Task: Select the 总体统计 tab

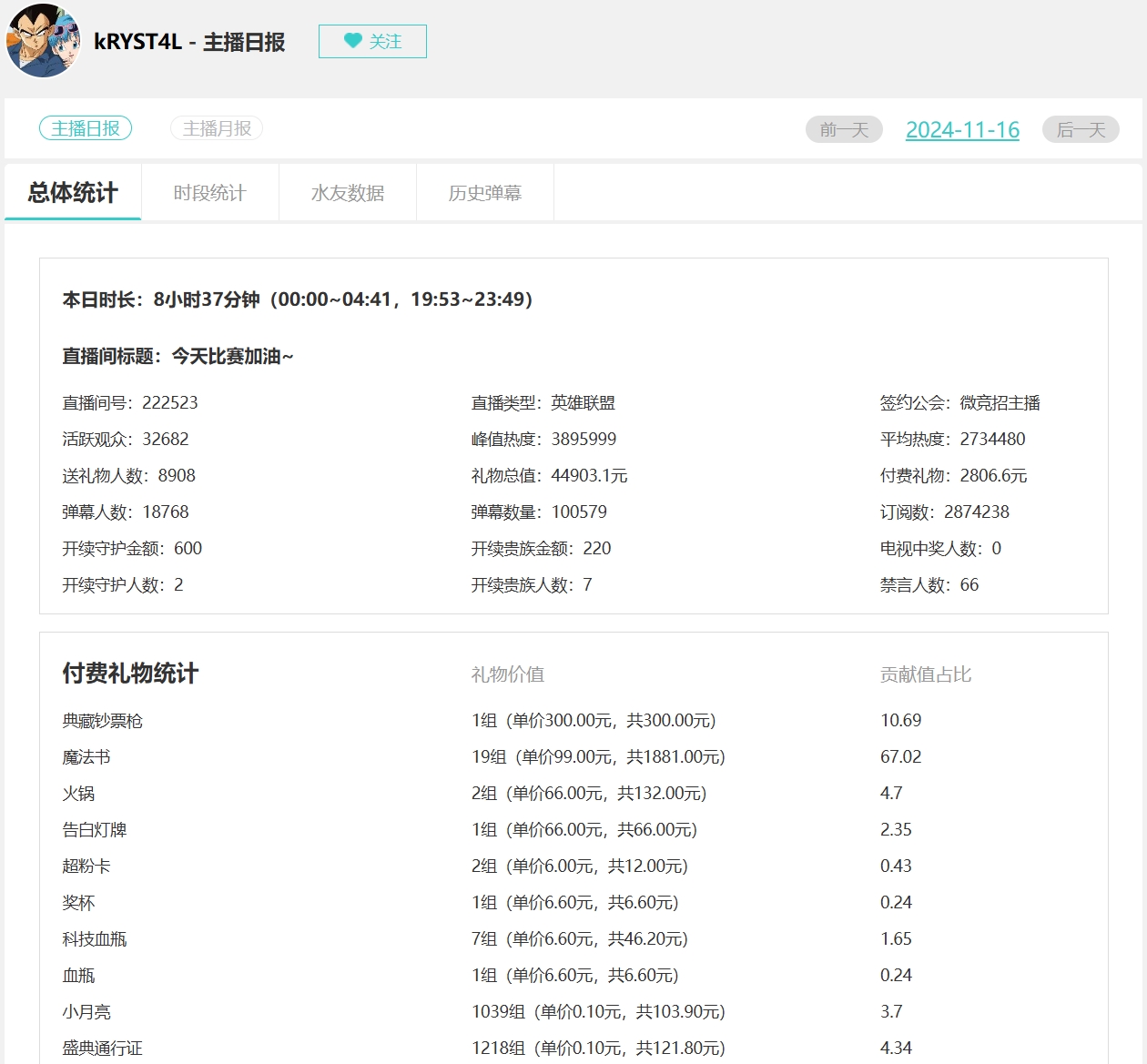Action: (x=72, y=192)
